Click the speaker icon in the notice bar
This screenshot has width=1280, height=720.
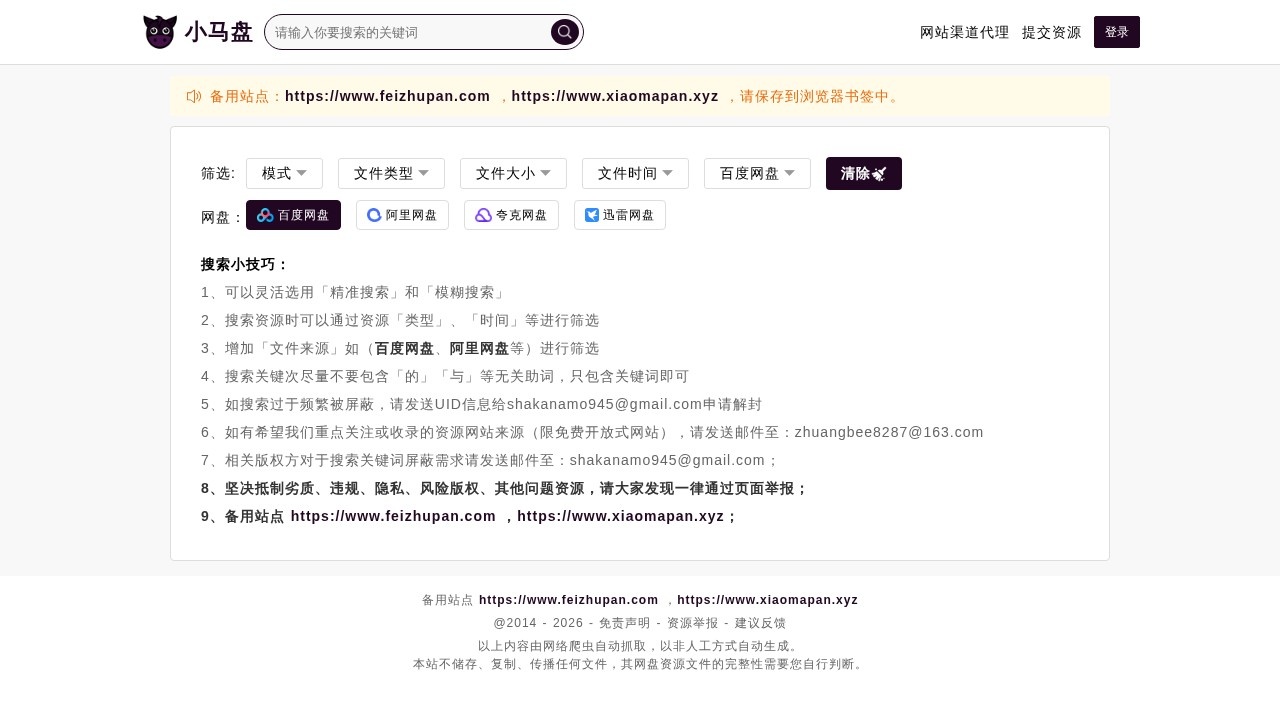pyautogui.click(x=193, y=96)
